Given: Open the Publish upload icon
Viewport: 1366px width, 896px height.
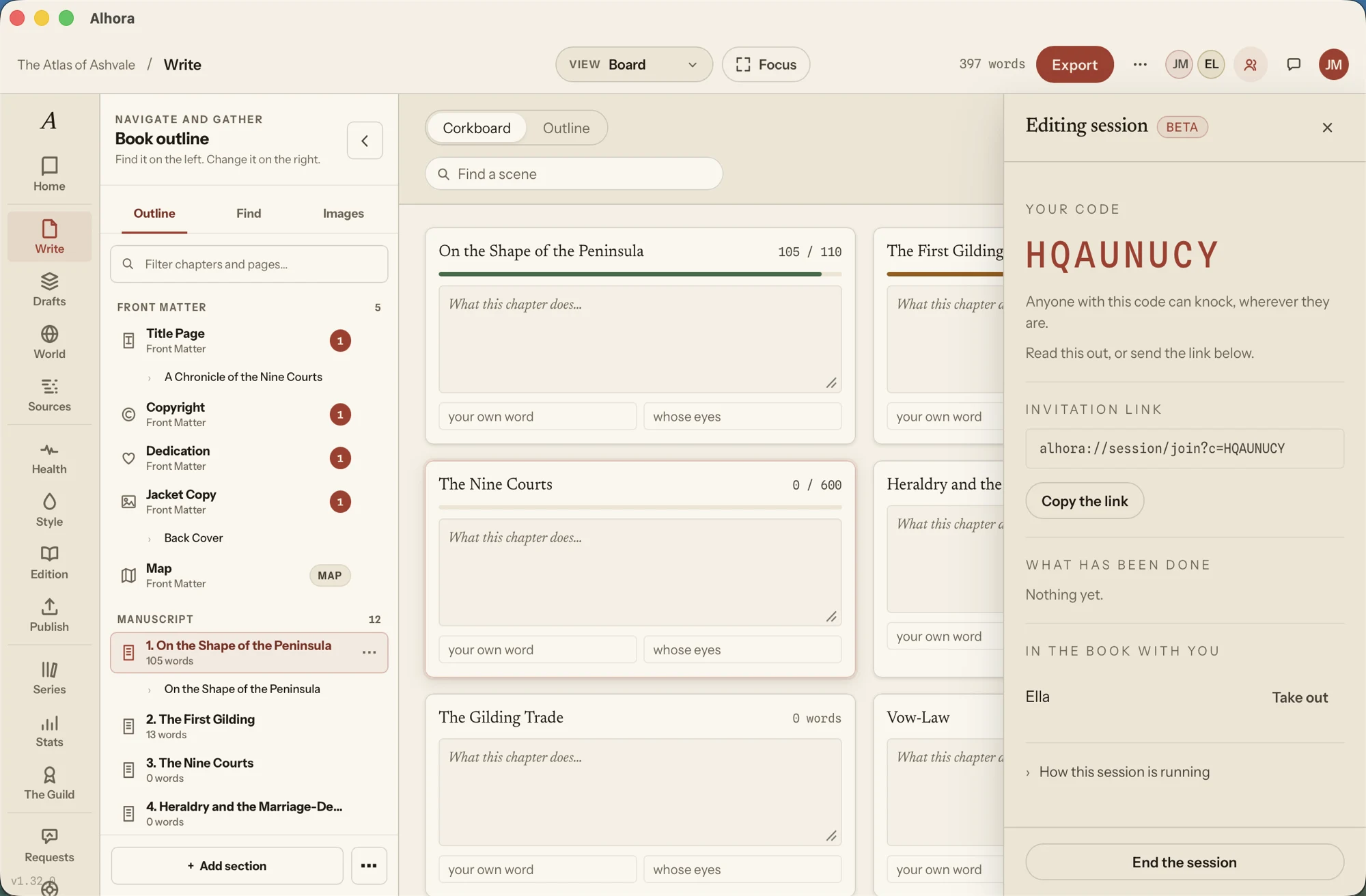Looking at the screenshot, I should [49, 615].
